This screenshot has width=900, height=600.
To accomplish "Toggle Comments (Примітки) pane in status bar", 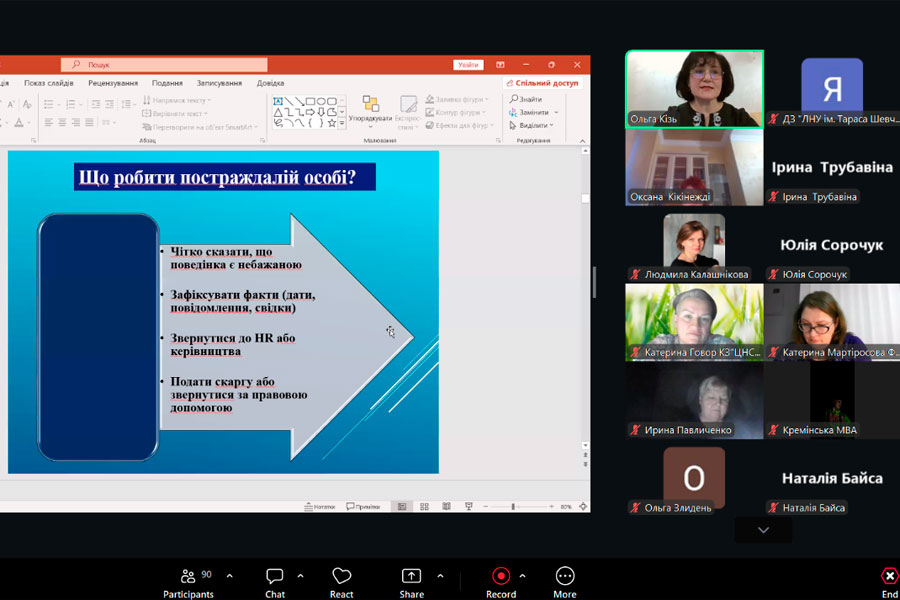I will coord(364,507).
